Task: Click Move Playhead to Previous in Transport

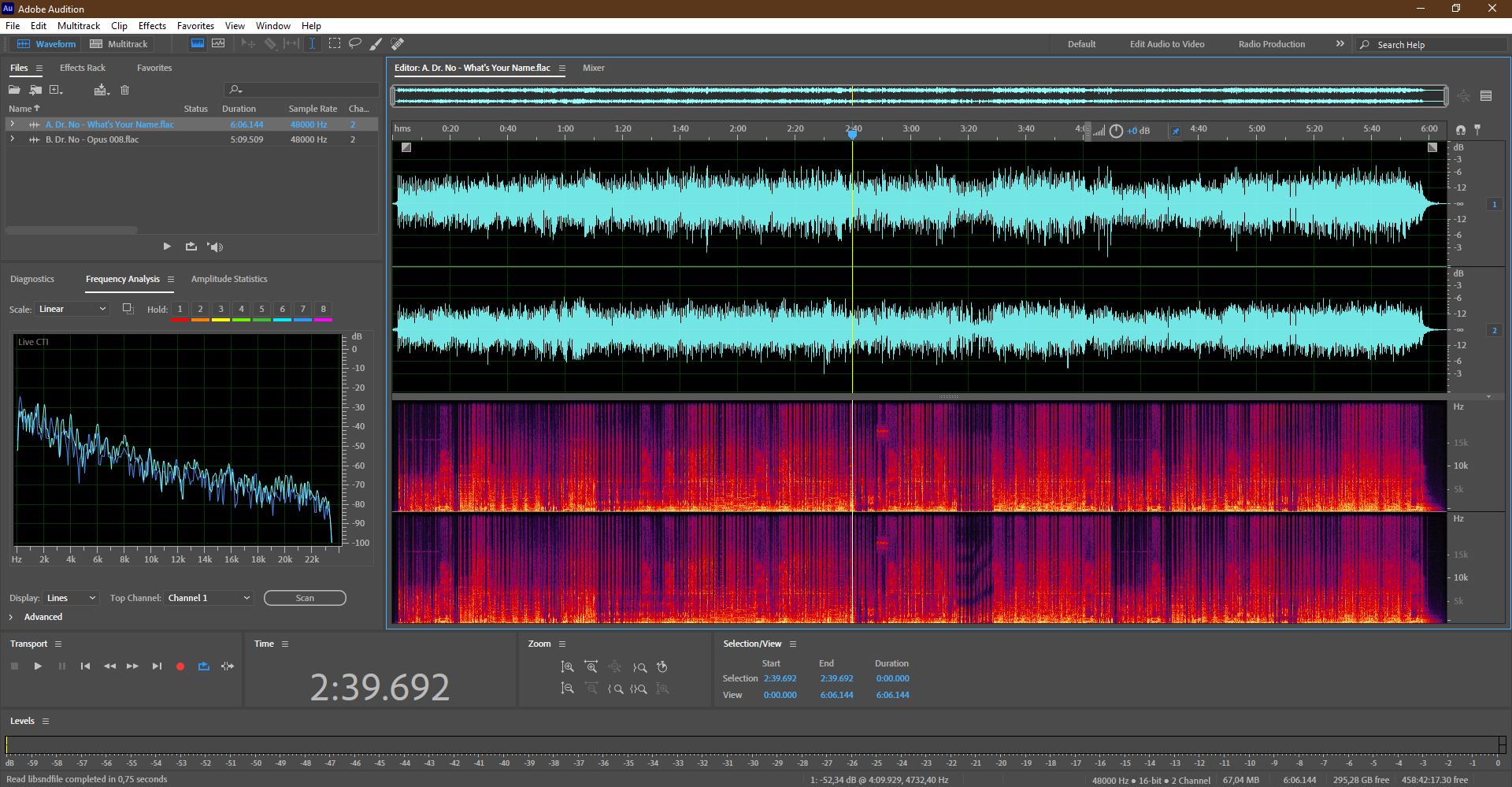Action: point(85,666)
